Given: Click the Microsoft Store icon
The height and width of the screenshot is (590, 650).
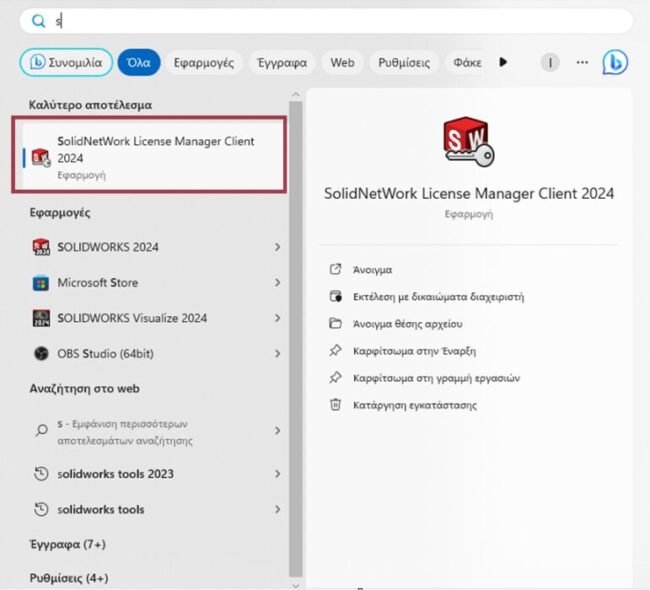Looking at the screenshot, I should (41, 283).
